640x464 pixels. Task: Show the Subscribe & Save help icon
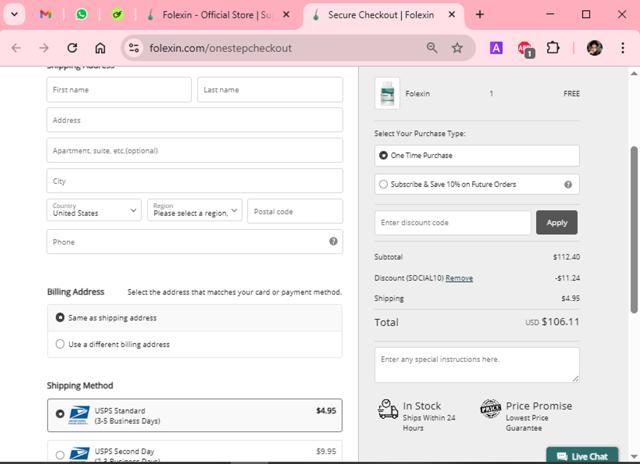[x=568, y=184]
